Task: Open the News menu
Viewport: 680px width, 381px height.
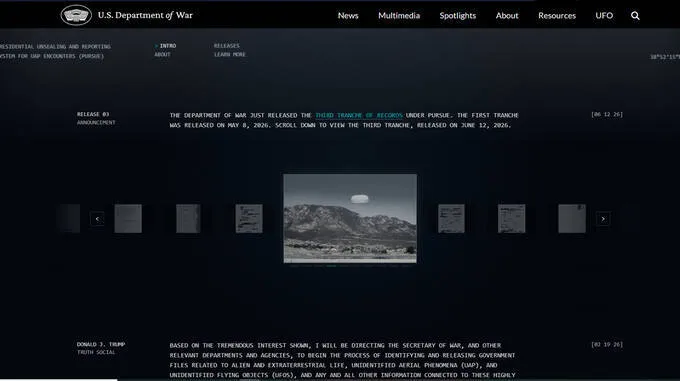Action: pos(348,16)
